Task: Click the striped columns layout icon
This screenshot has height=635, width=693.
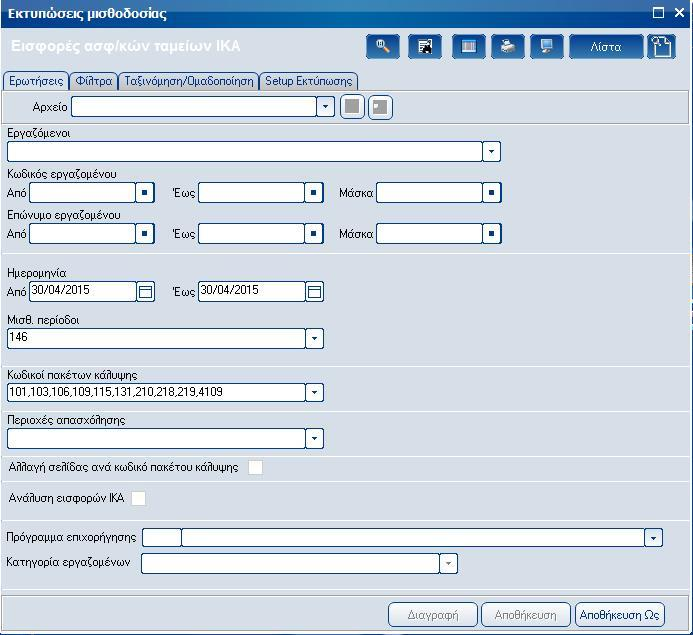Action: coord(468,46)
